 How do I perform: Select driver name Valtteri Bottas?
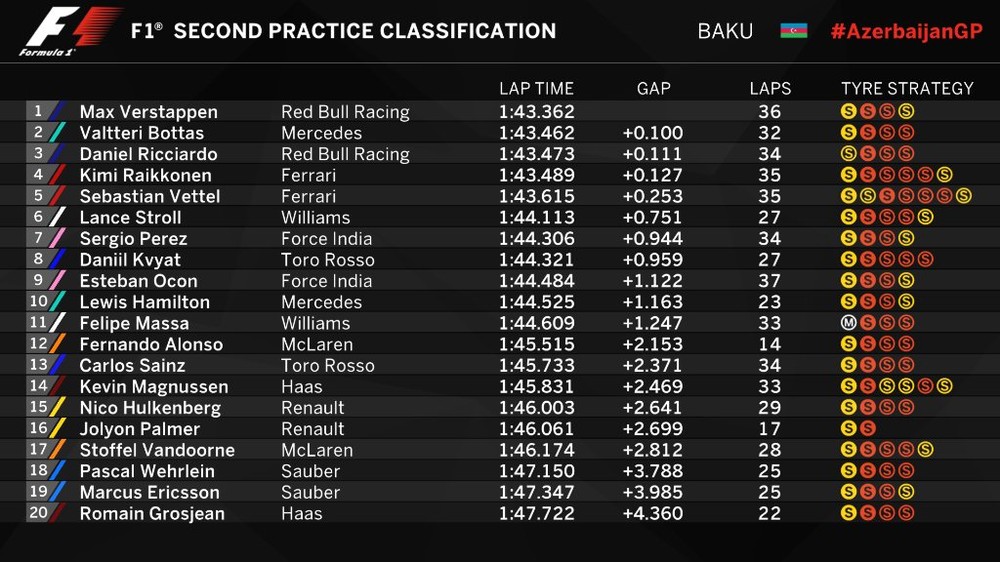click(x=141, y=133)
